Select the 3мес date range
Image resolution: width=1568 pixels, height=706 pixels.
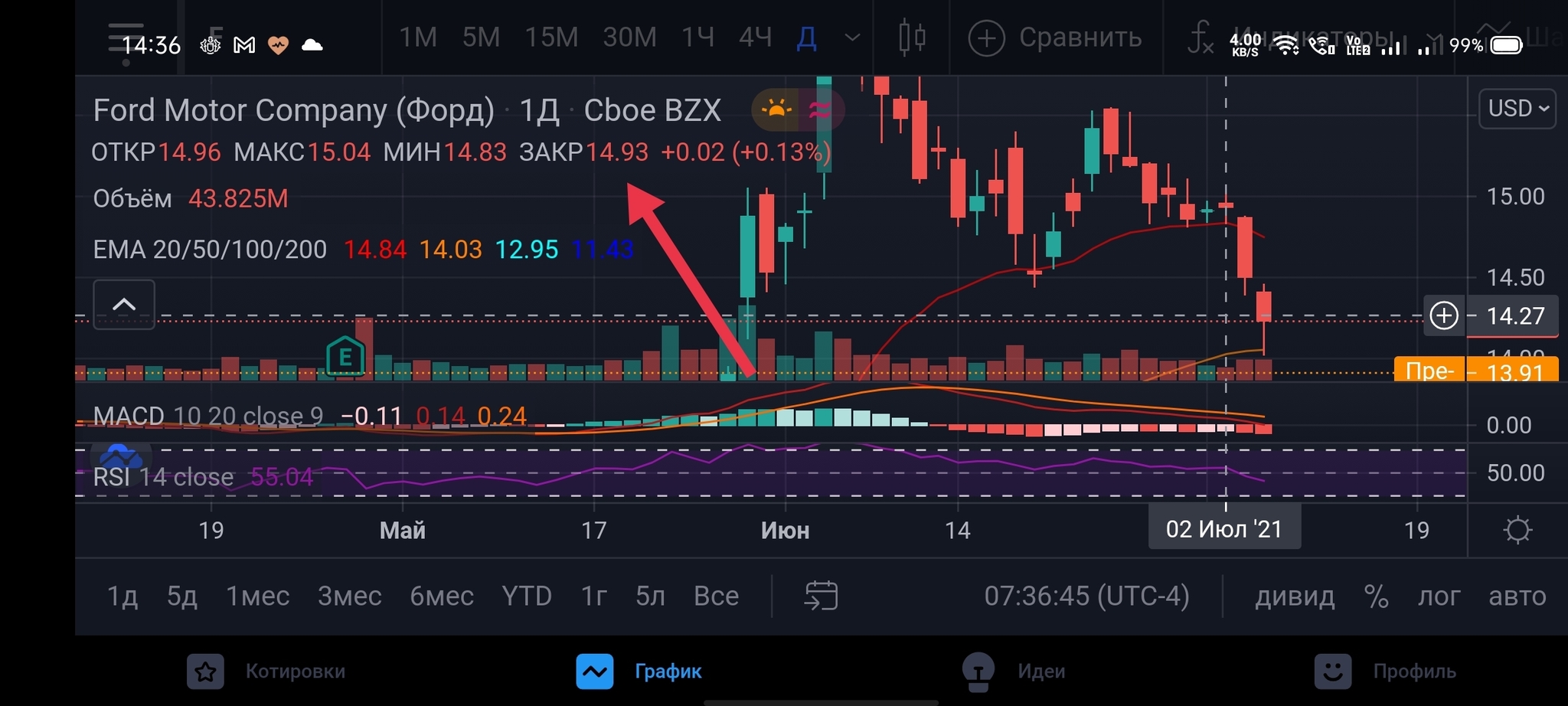tap(349, 596)
